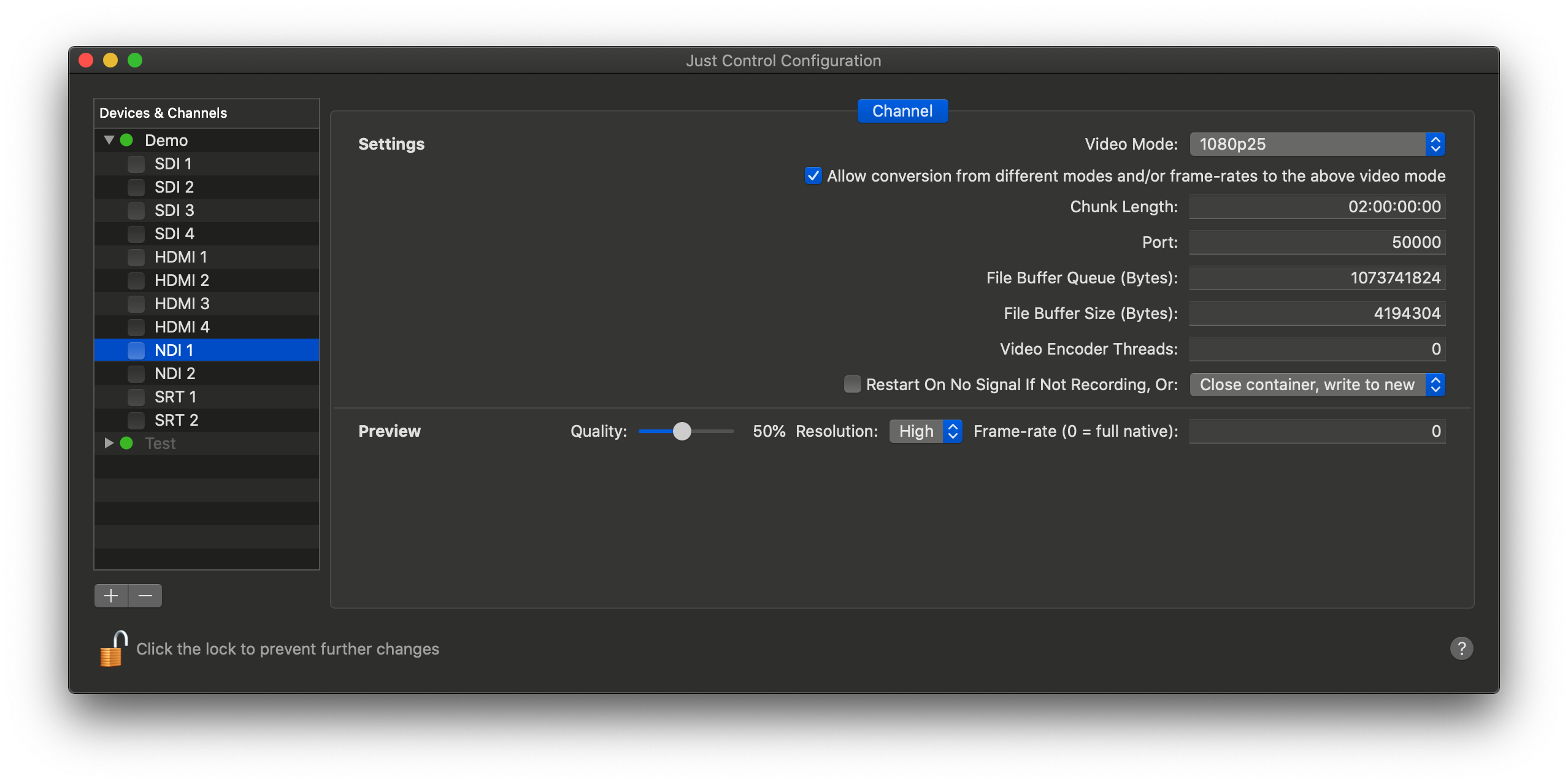Enable the HDMI 1 channel checkbox
The image size is (1568, 784).
[136, 257]
